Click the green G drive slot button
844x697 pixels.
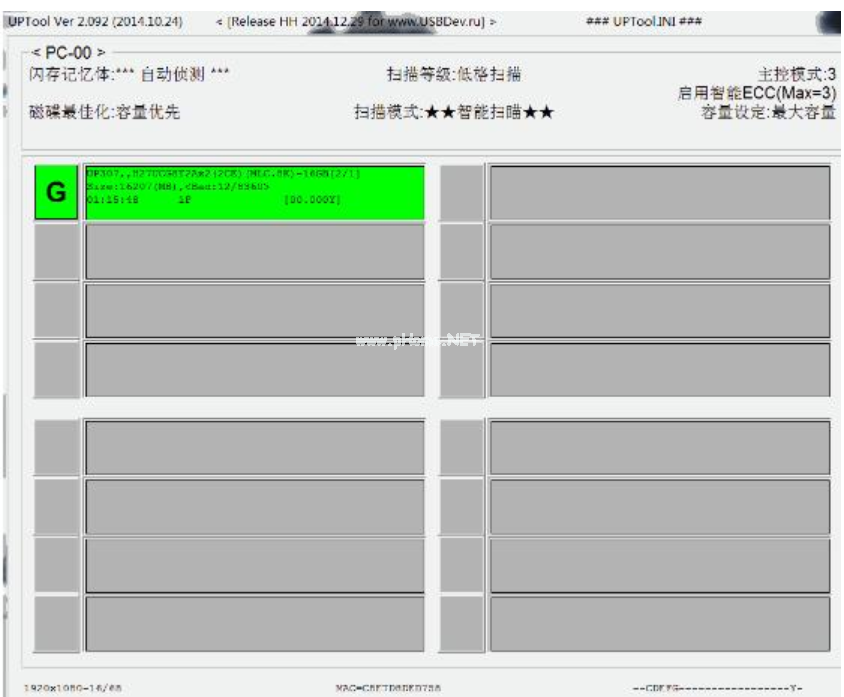click(x=57, y=192)
